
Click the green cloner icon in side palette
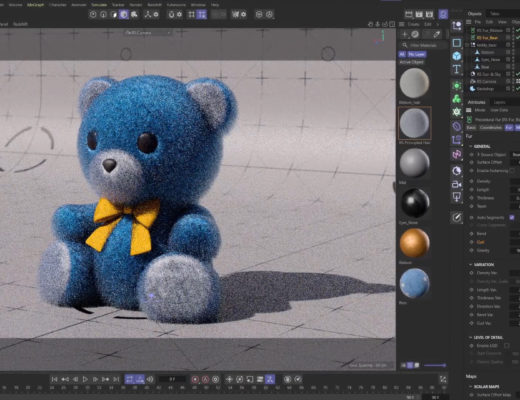point(457,99)
